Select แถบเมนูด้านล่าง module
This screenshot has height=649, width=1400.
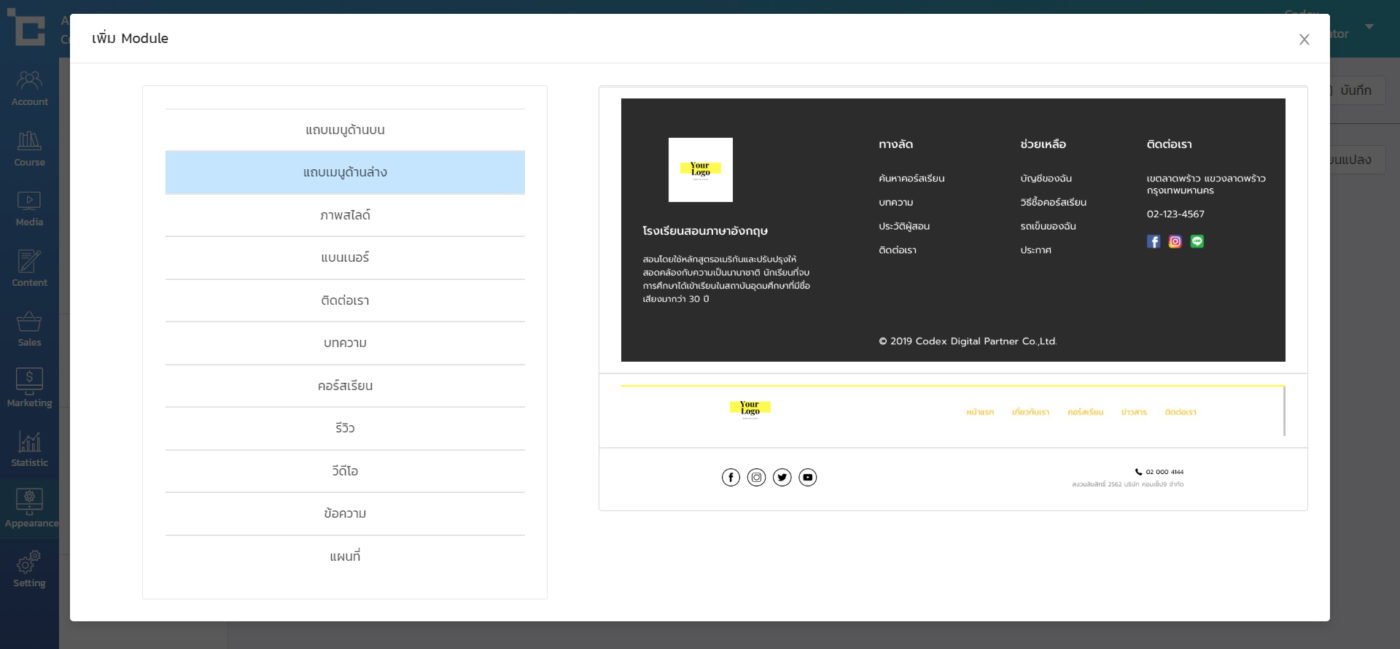coord(345,173)
